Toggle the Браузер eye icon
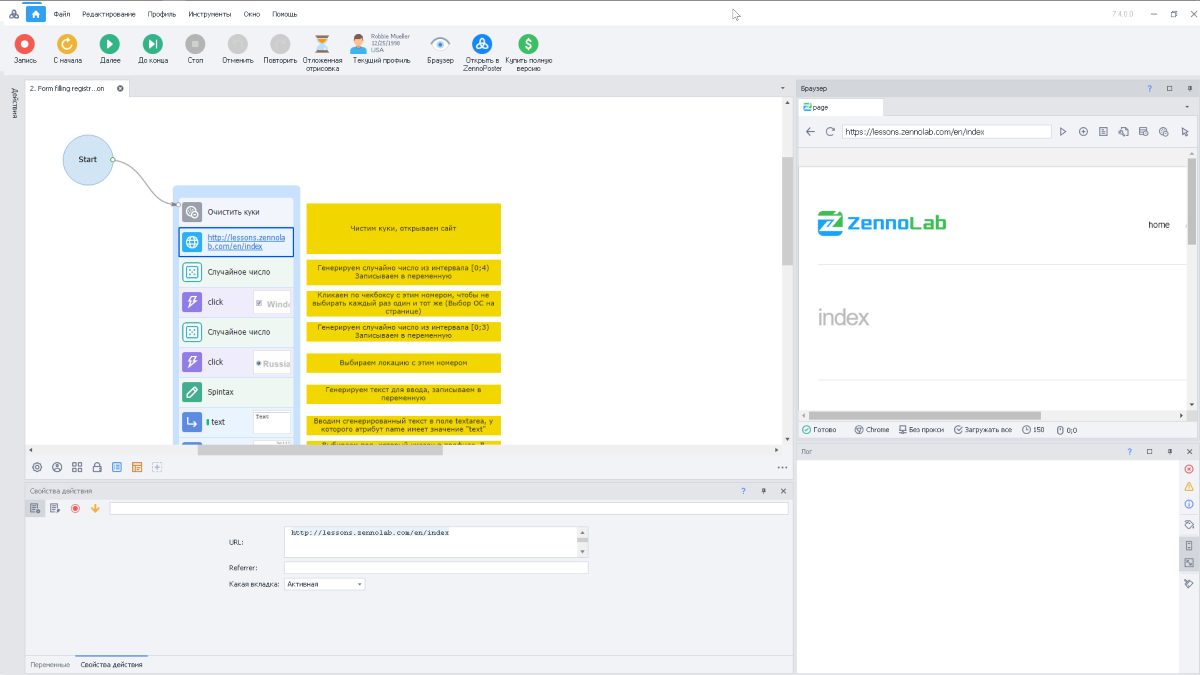Screen dimensions: 1200x675 pos(441,44)
